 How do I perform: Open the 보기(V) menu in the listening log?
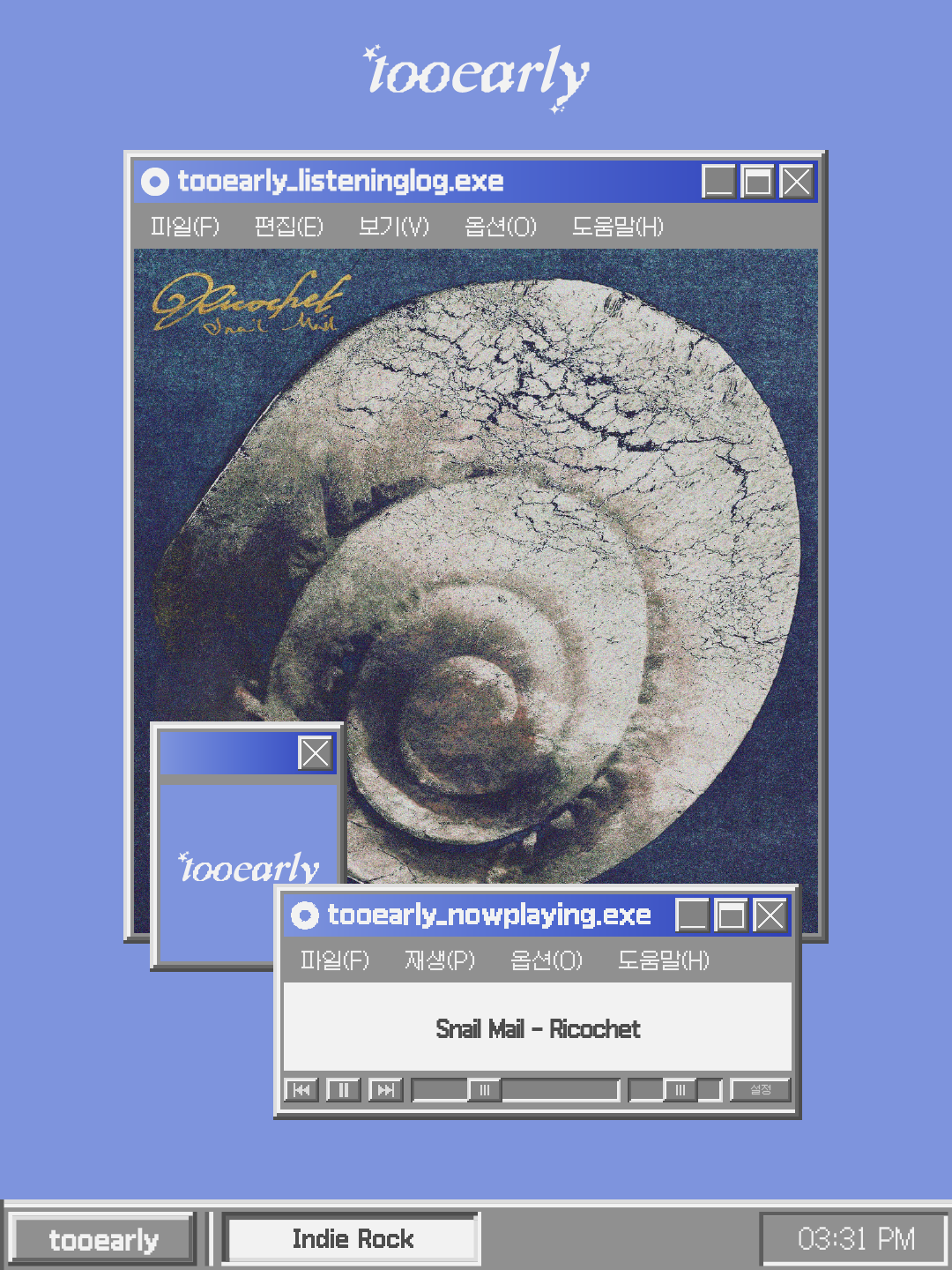tap(391, 227)
